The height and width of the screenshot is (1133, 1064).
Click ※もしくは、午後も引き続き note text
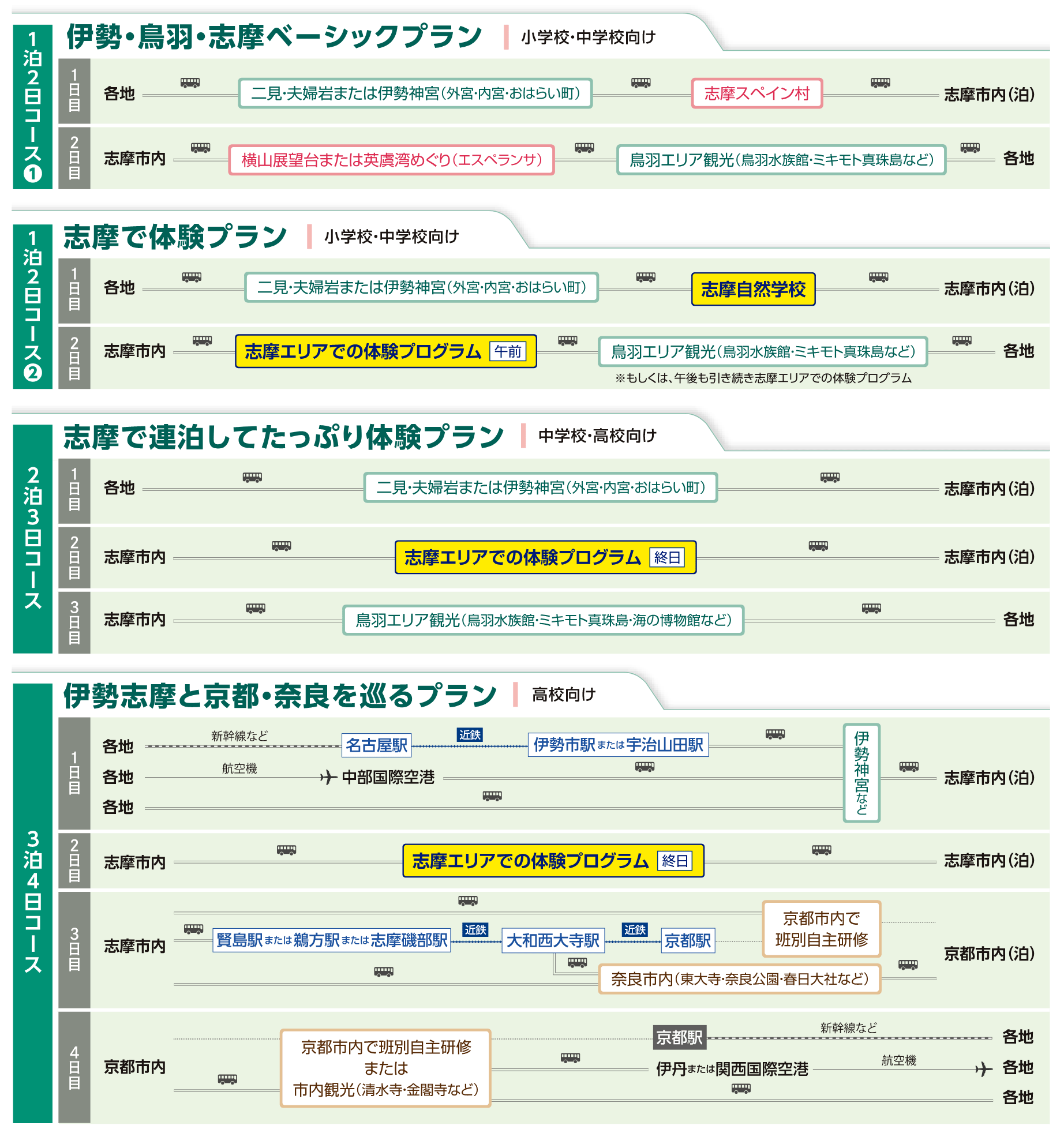click(x=763, y=378)
